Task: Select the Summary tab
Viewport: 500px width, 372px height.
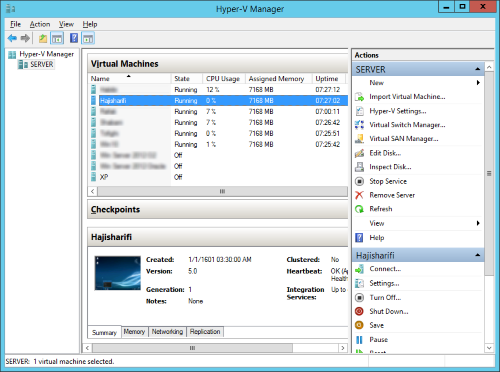Action: click(x=104, y=332)
